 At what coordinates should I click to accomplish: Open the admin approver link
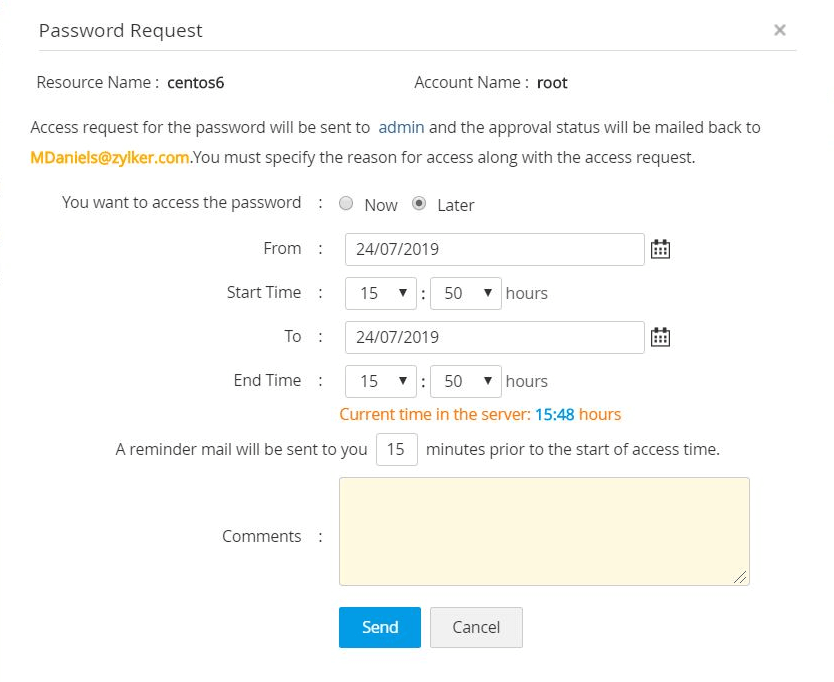pos(401,127)
